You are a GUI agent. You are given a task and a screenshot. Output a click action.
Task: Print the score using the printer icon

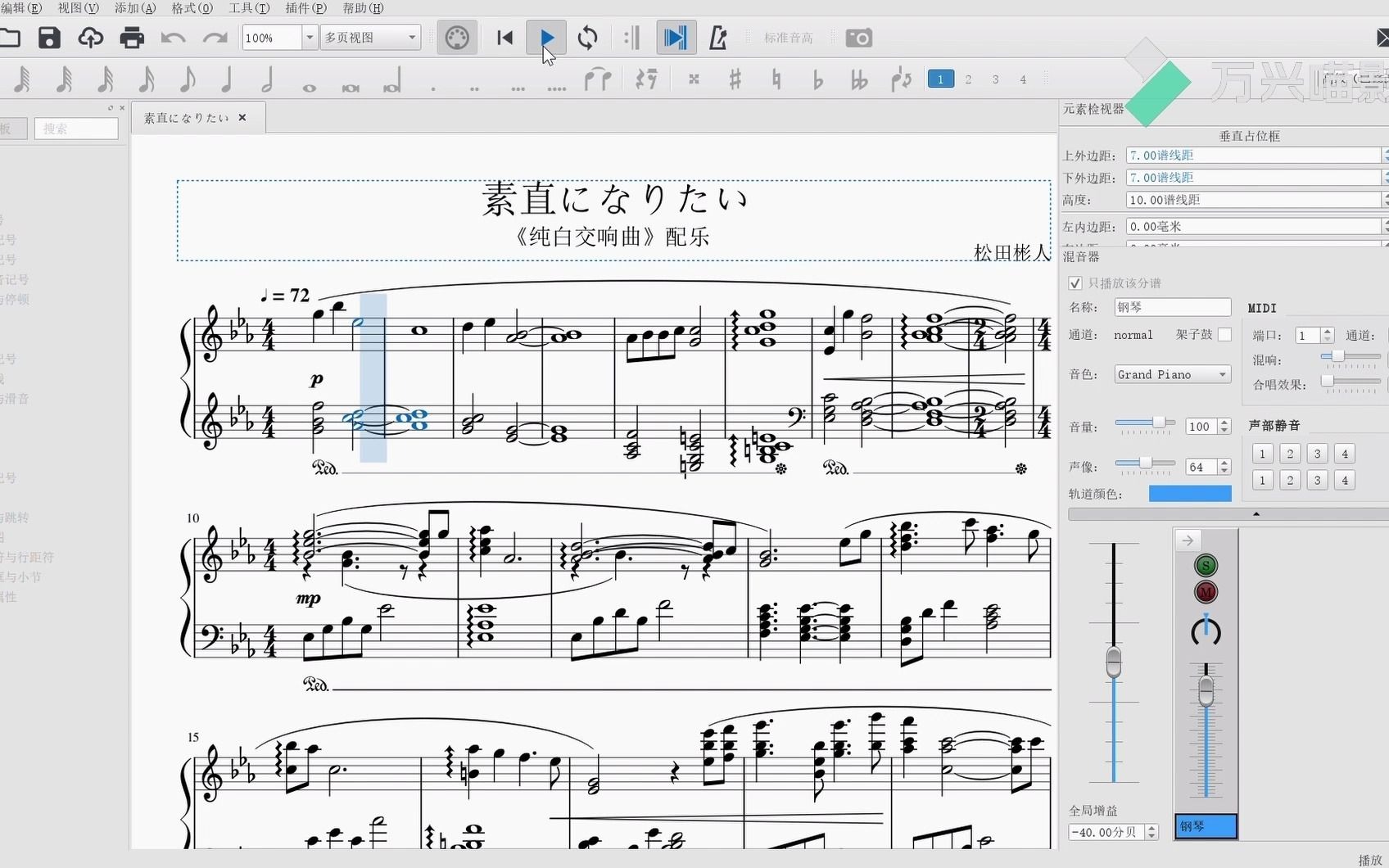pos(132,38)
